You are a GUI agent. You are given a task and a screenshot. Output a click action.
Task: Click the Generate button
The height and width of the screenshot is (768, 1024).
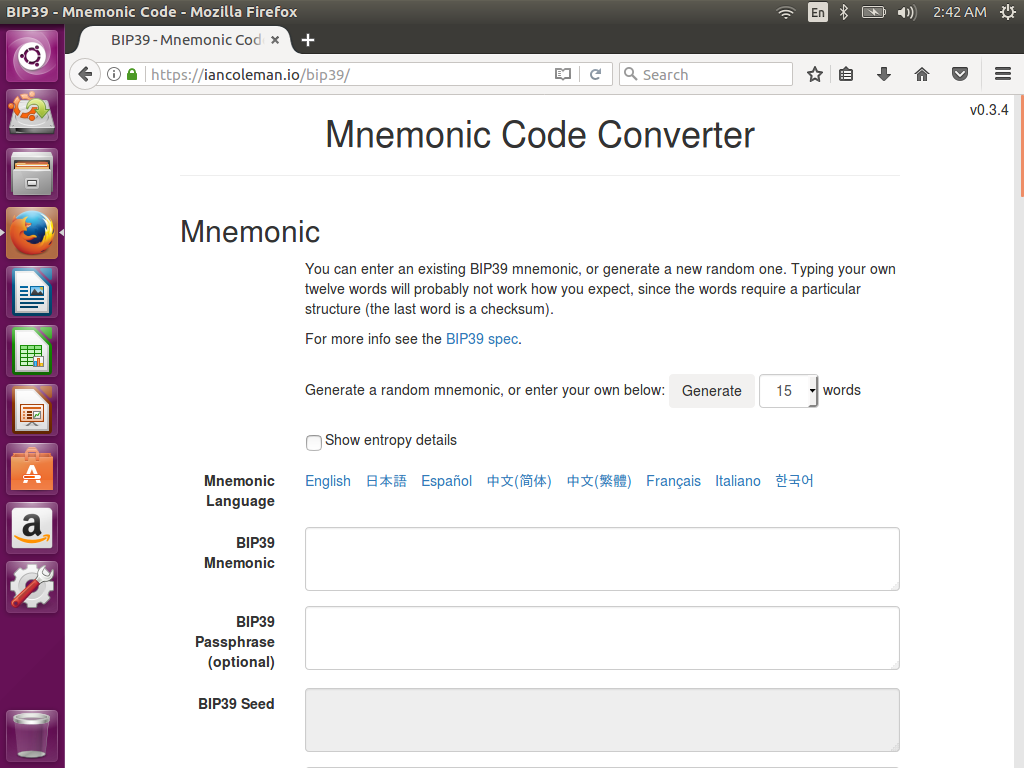tap(711, 390)
